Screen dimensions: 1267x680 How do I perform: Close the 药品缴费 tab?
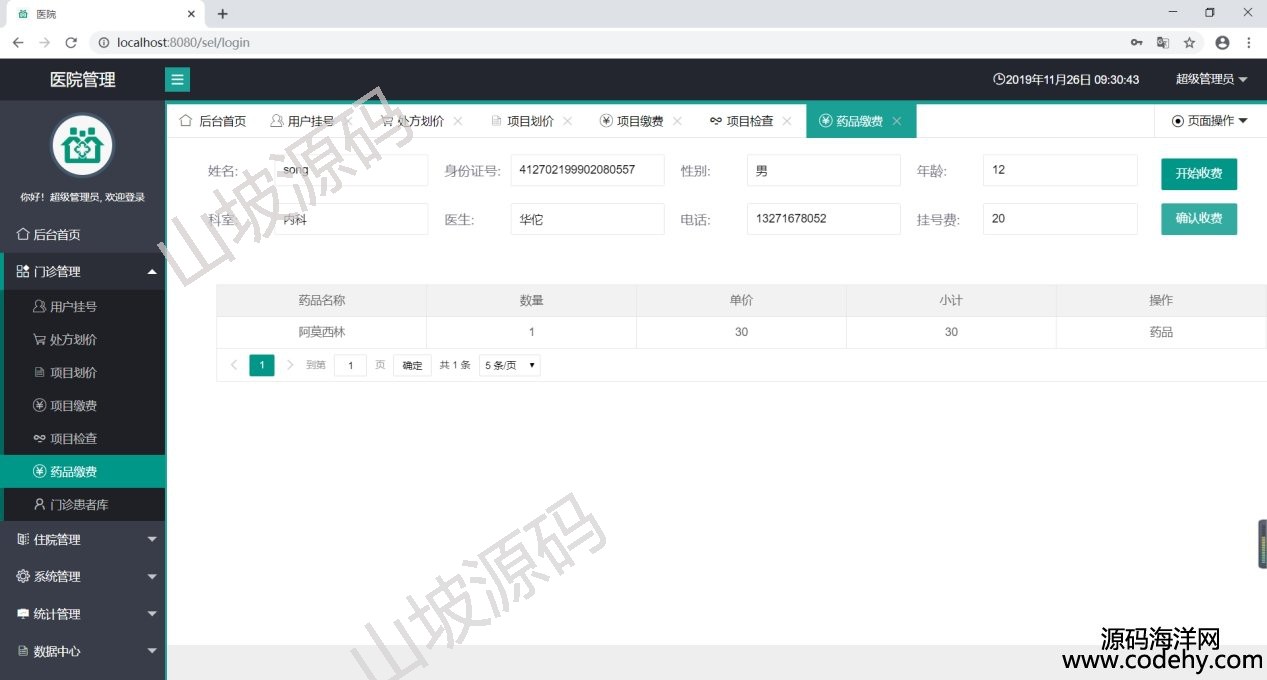(x=897, y=121)
